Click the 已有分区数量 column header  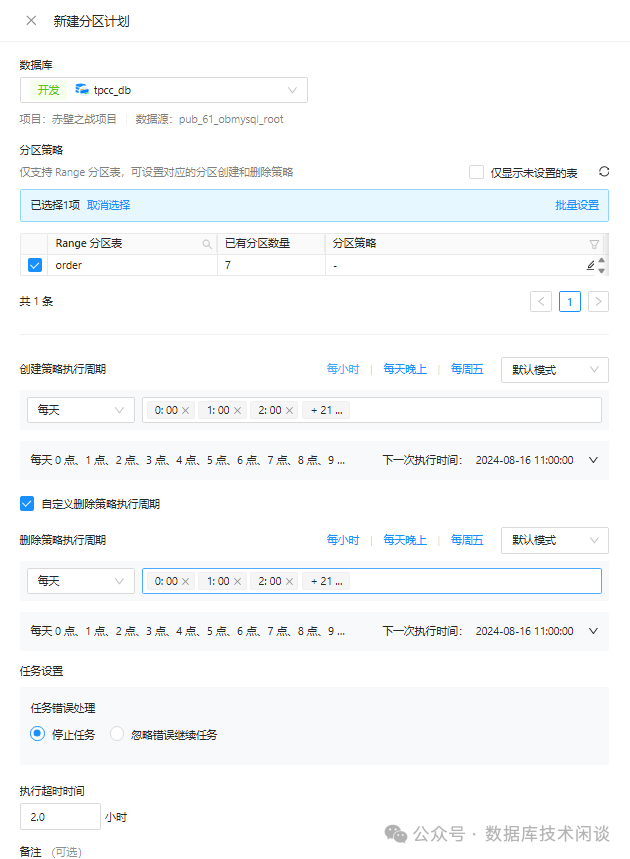pyautogui.click(x=272, y=244)
